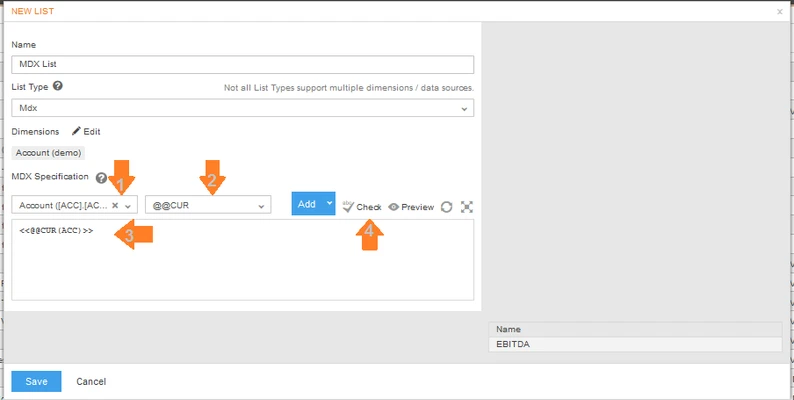Viewport: 794px width, 400px height.
Task: Clear the Account selection with the x icon
Action: click(115, 205)
